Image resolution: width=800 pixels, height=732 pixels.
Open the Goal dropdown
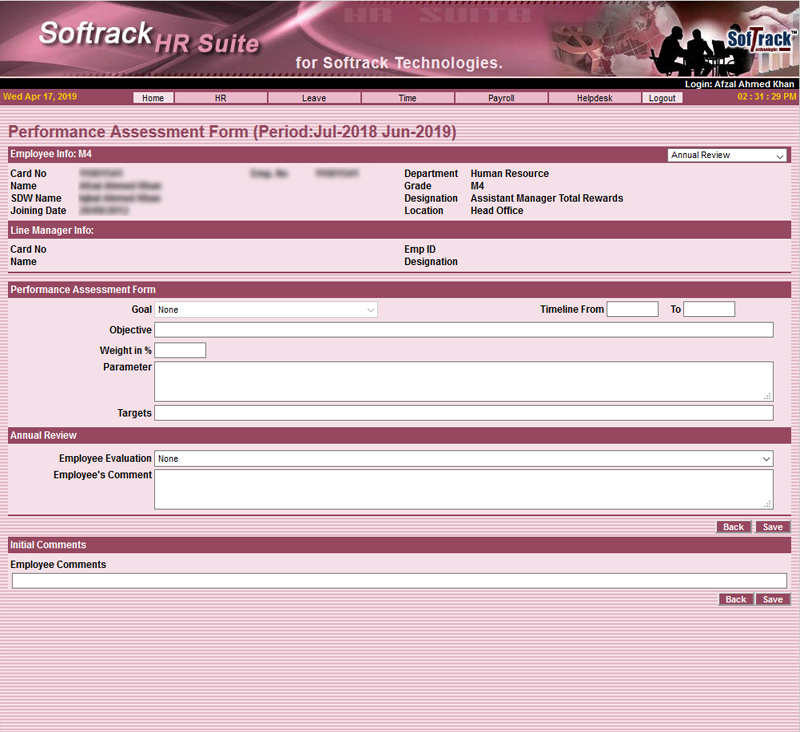(x=265, y=310)
